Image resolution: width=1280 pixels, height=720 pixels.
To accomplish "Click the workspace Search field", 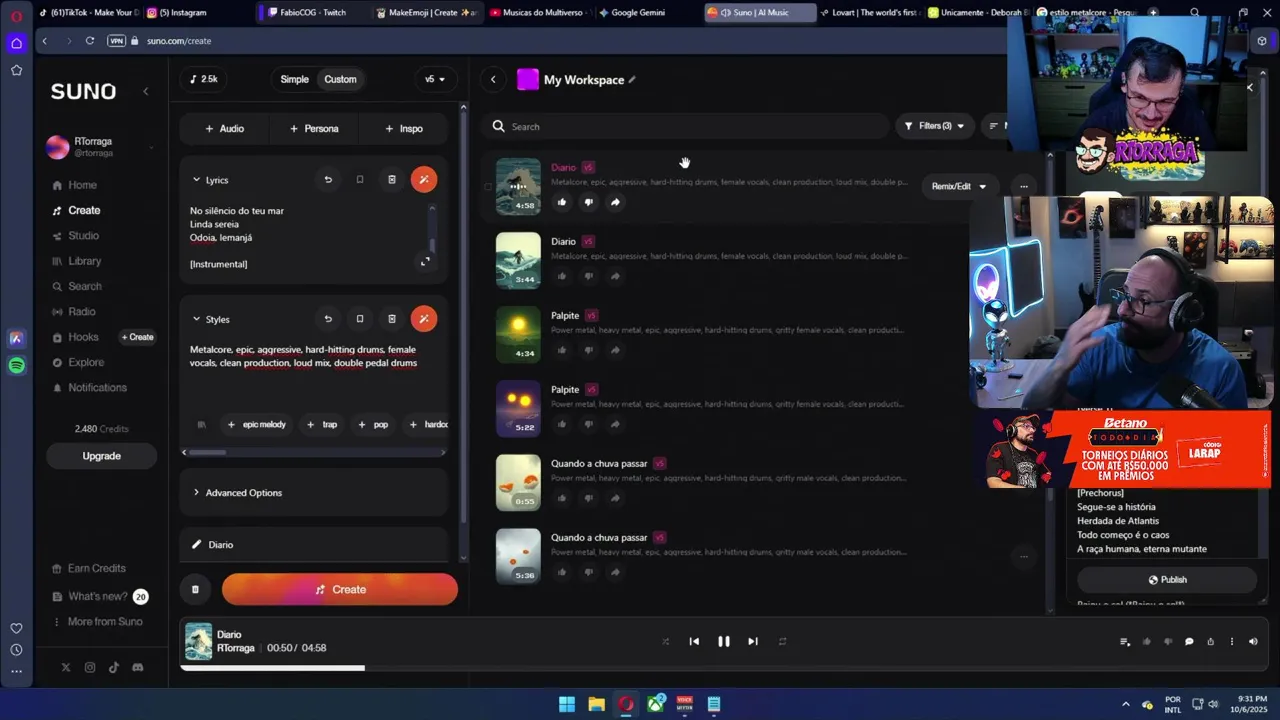I will 686,126.
